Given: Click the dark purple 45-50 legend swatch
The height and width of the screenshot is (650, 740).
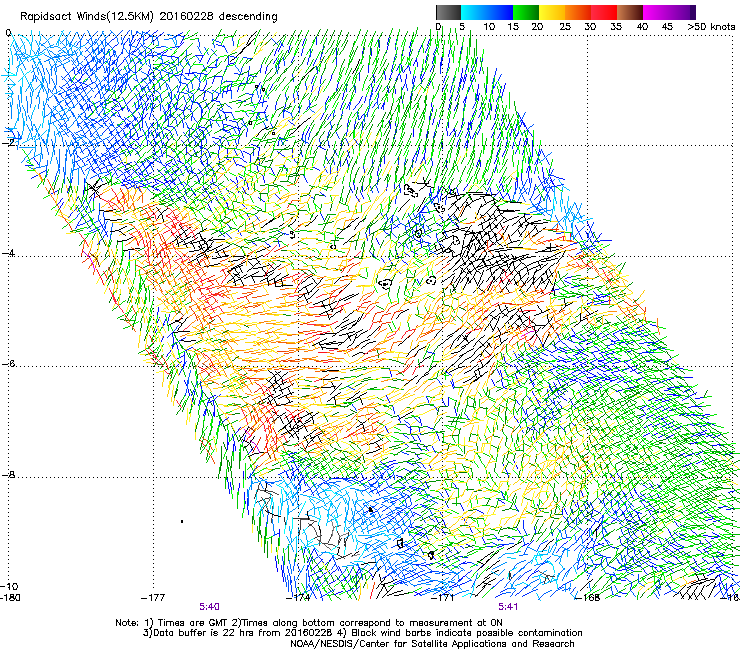Looking at the screenshot, I should [x=682, y=12].
